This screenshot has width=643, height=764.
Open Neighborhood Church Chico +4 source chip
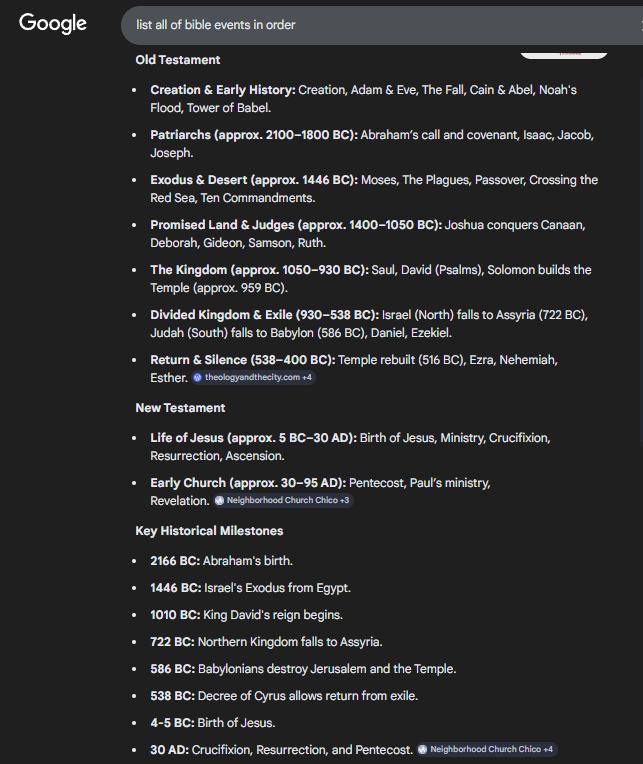click(x=487, y=749)
